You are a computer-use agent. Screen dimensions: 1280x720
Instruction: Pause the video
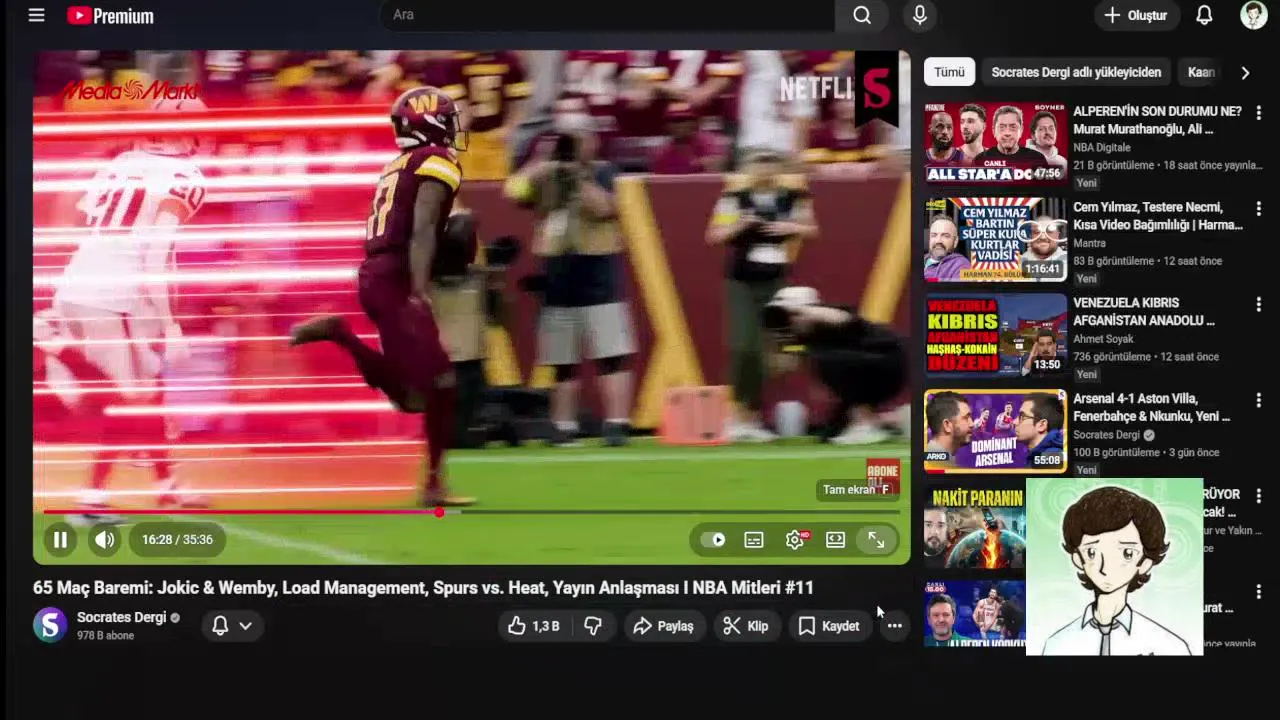pyautogui.click(x=60, y=540)
